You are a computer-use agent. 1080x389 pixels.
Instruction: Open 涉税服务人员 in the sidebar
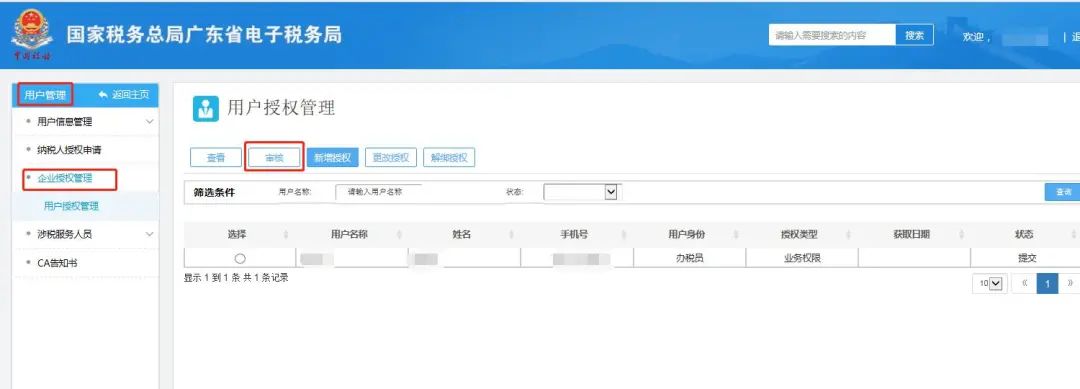point(64,234)
